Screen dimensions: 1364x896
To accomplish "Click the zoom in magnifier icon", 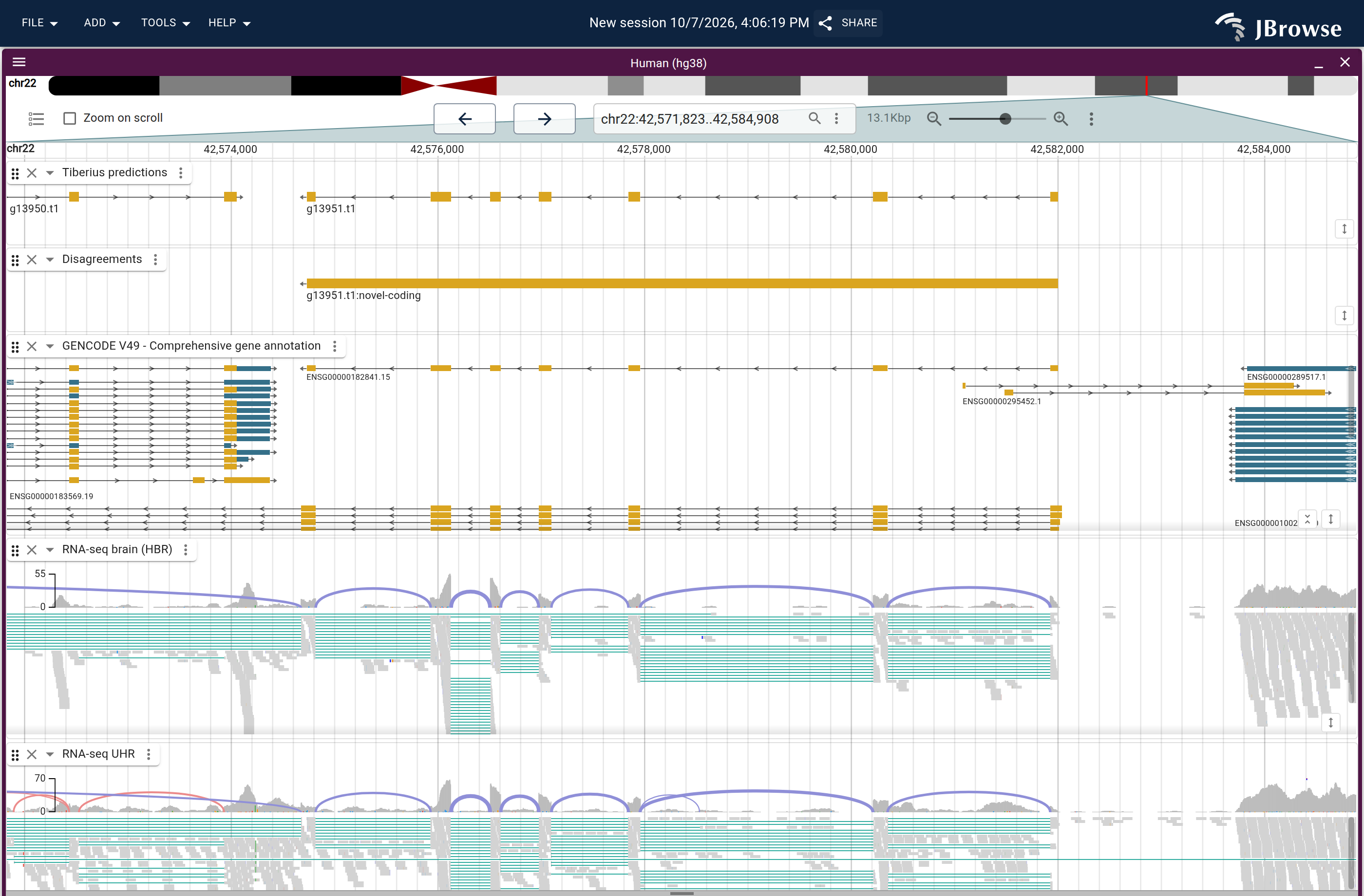I will [1061, 119].
